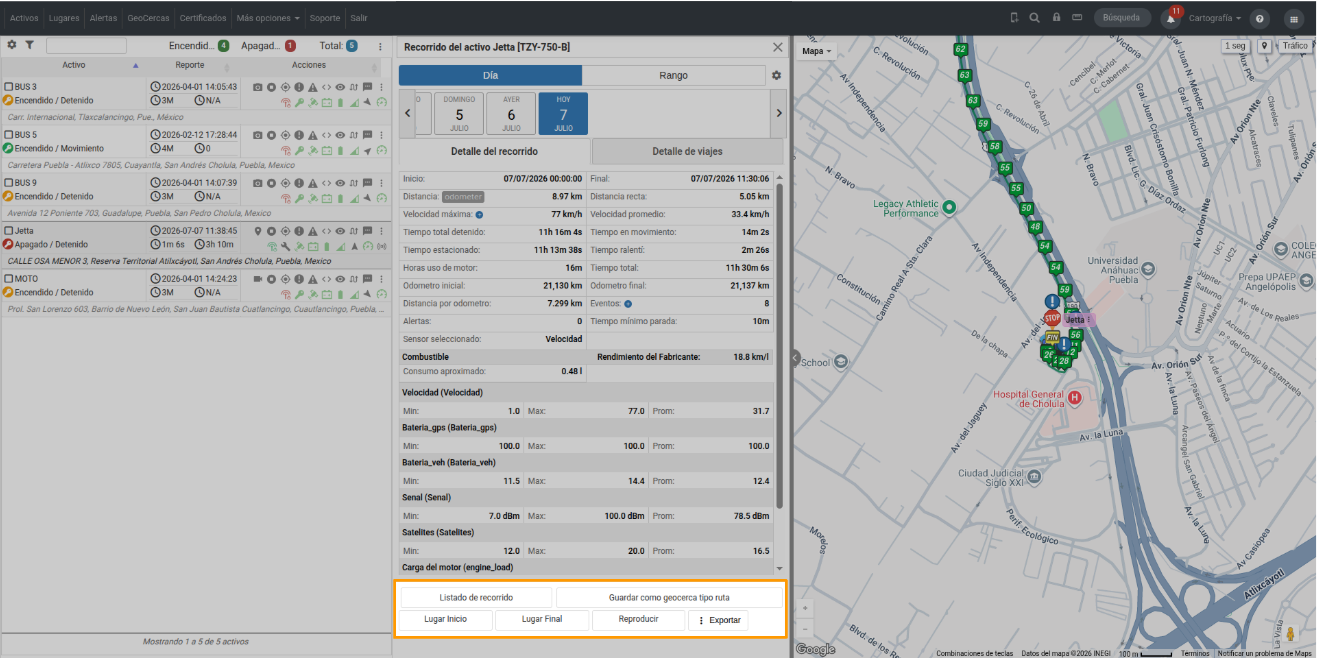The width and height of the screenshot is (1317, 658).
Task: Click the Lugar Inicio button
Action: 446,619
